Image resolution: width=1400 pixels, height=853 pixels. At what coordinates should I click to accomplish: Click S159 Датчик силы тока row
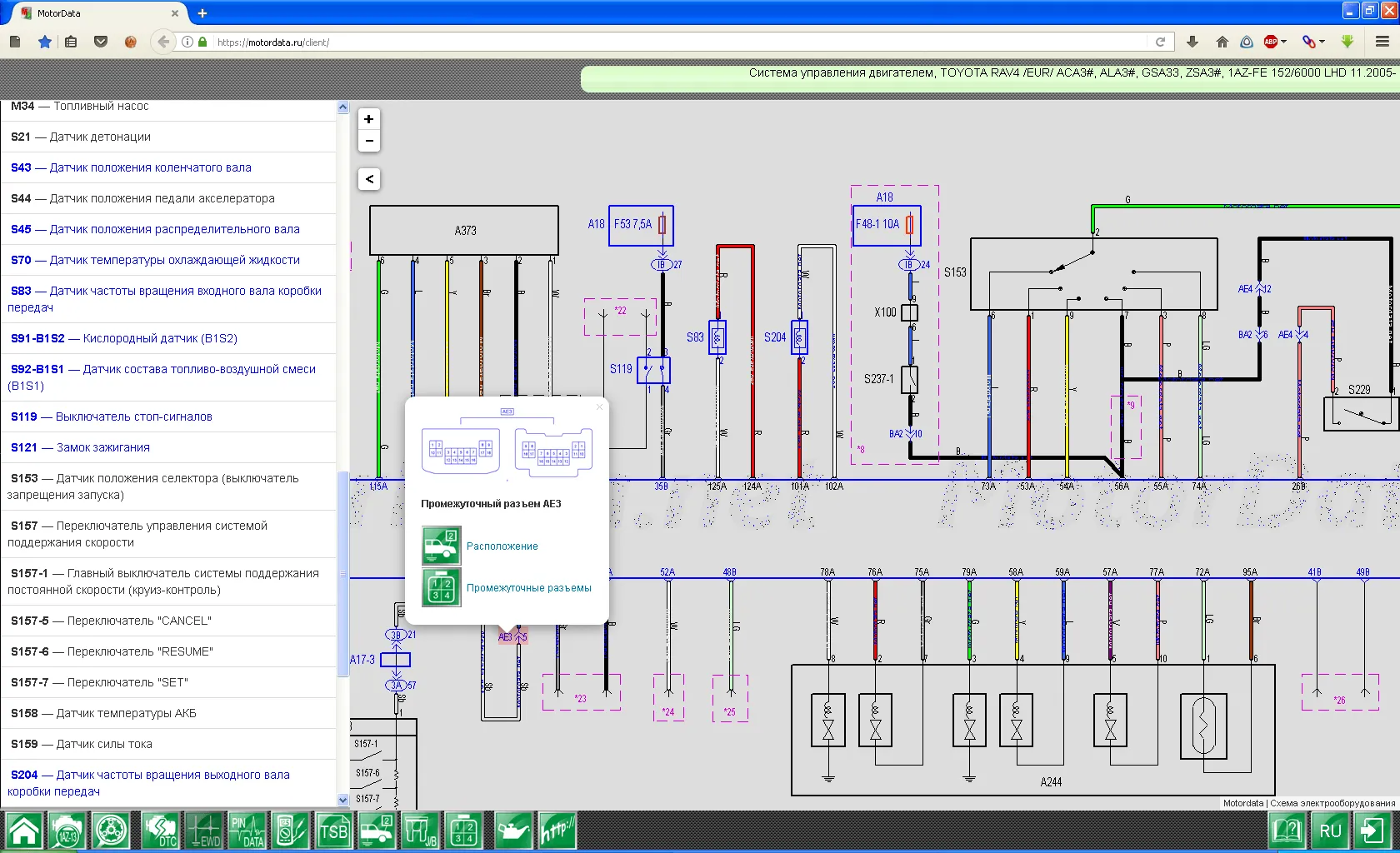168,744
